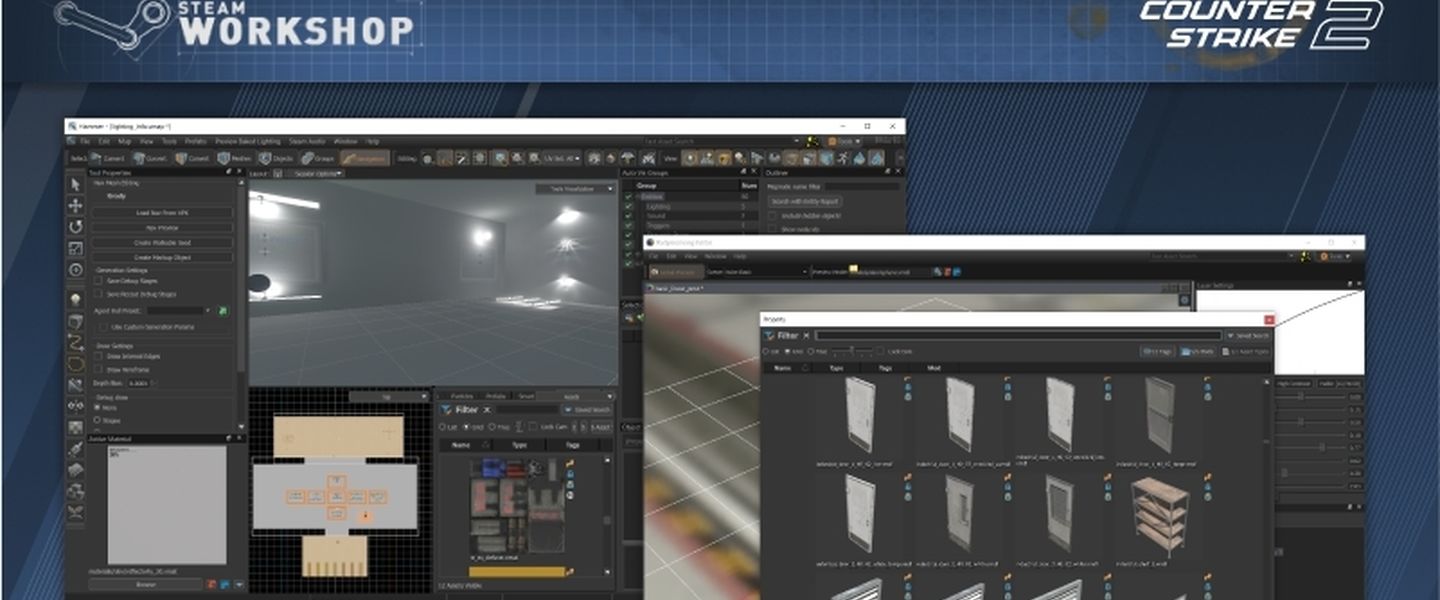
Task: Open the Tools dropdown in the Material Editor title area
Action: click(x=1335, y=256)
